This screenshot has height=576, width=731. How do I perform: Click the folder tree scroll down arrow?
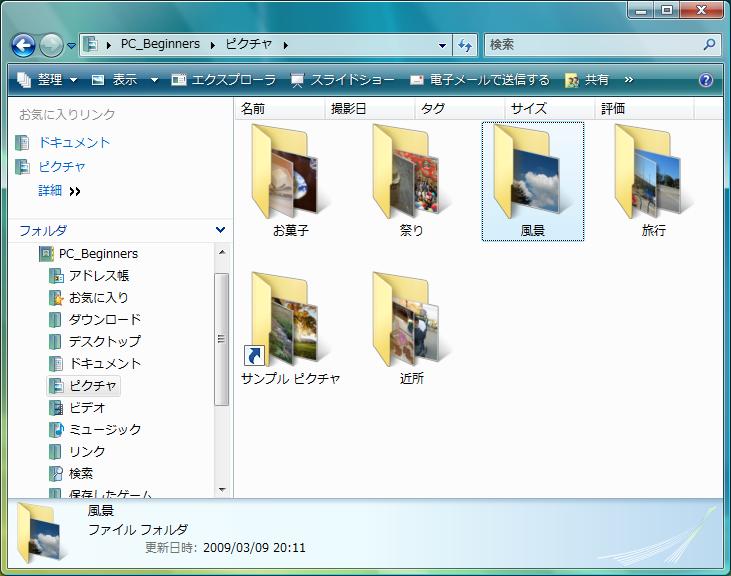click(x=222, y=489)
